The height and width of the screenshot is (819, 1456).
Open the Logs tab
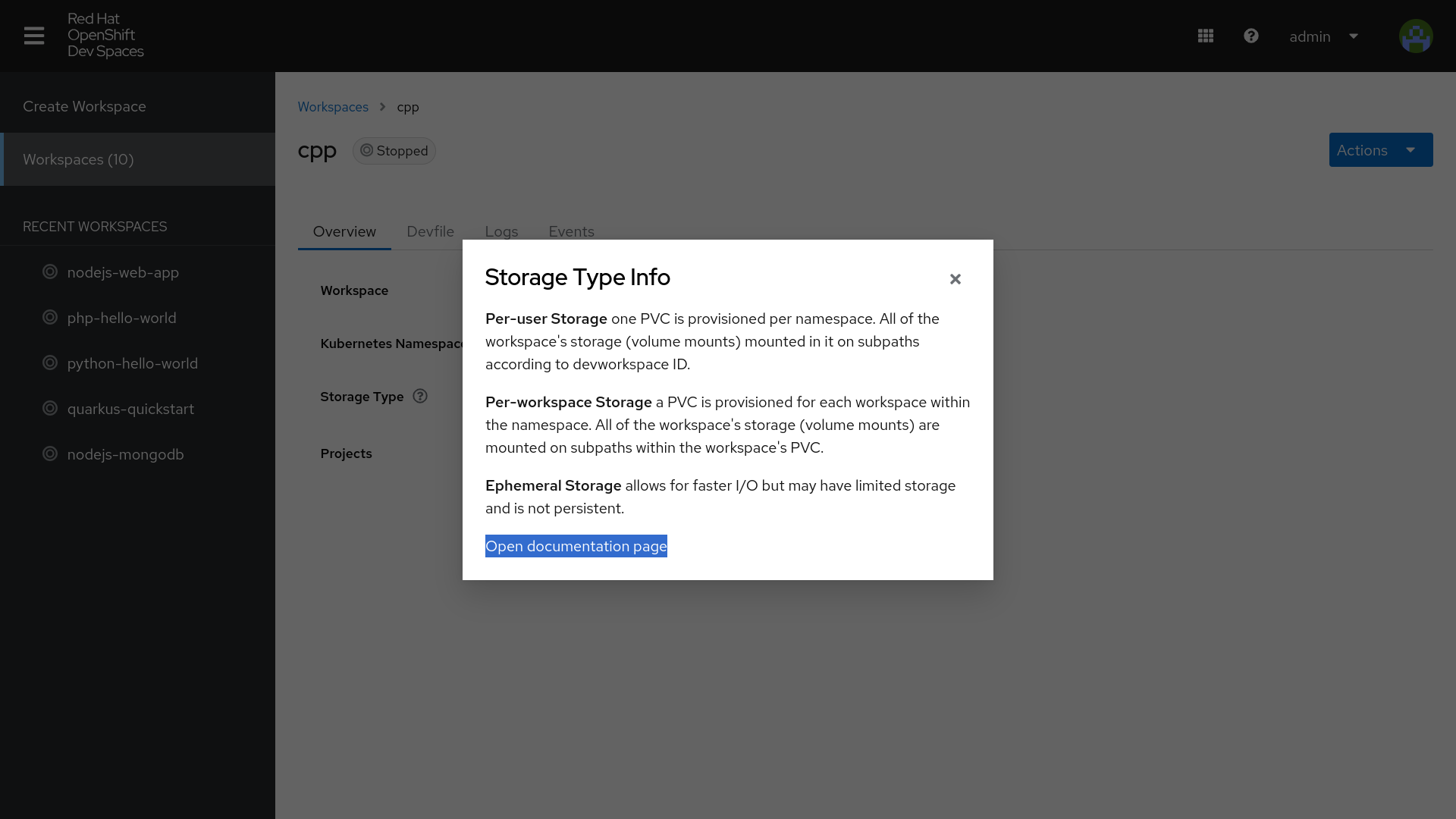point(501,231)
